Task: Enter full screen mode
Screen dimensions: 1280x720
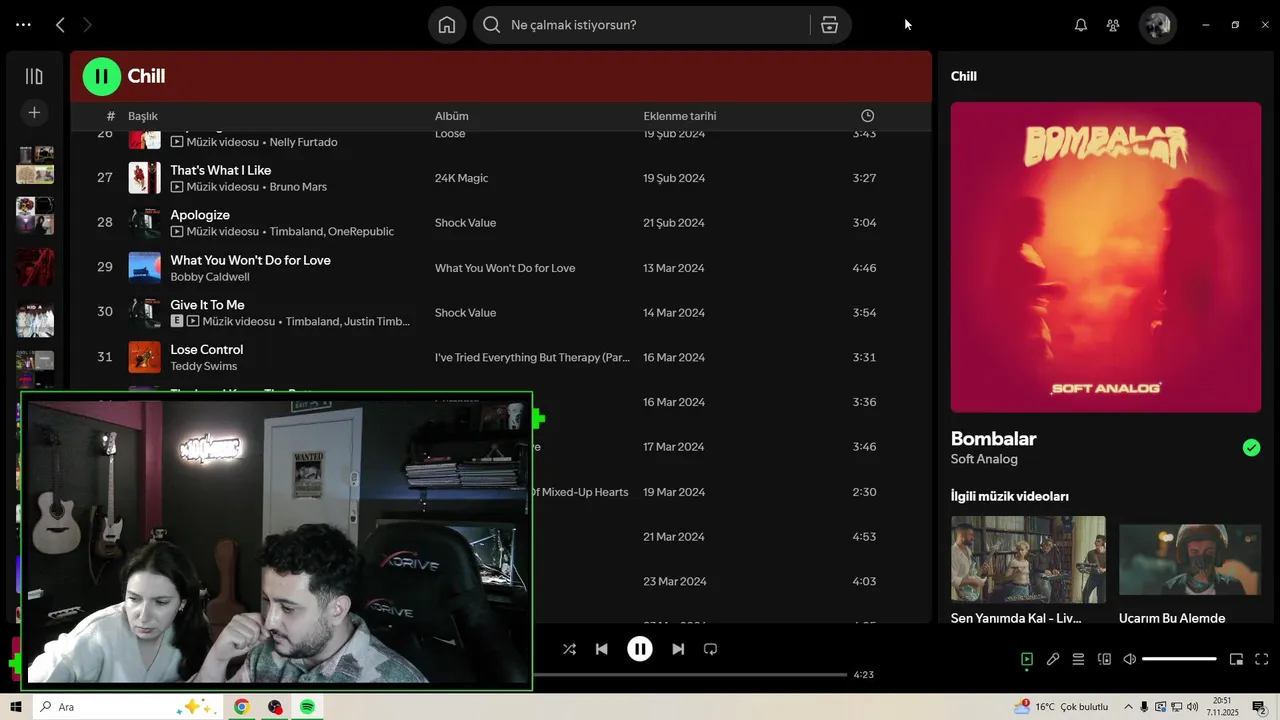Action: [x=1262, y=659]
